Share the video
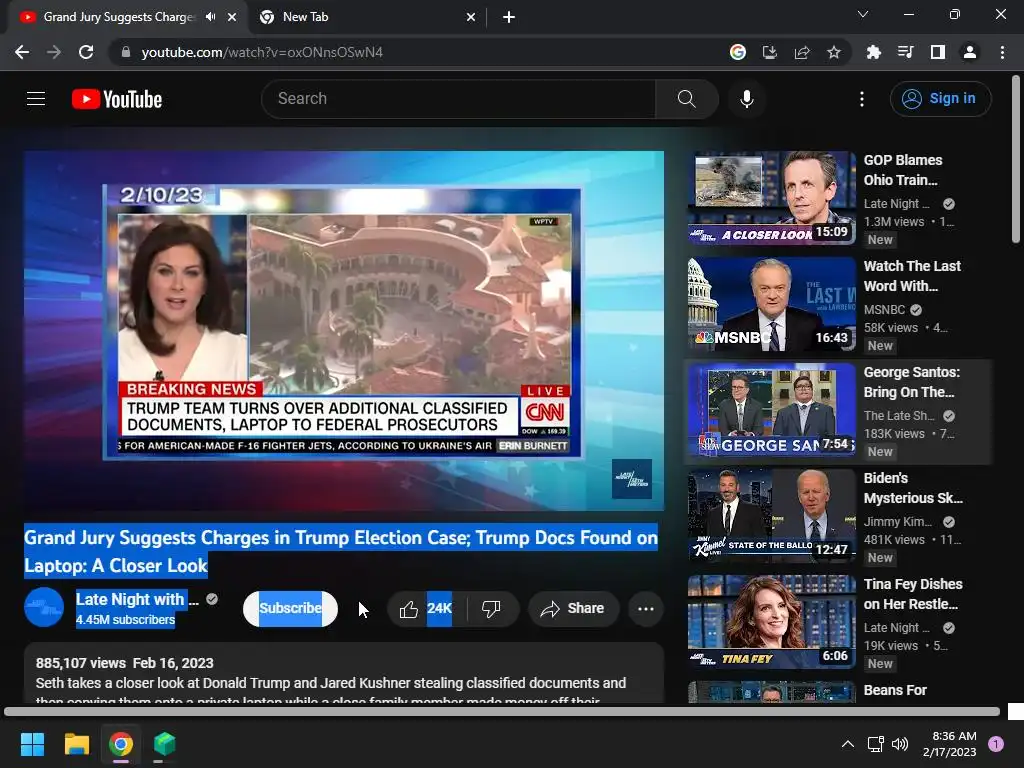Image resolution: width=1024 pixels, height=768 pixels. pyautogui.click(x=573, y=609)
